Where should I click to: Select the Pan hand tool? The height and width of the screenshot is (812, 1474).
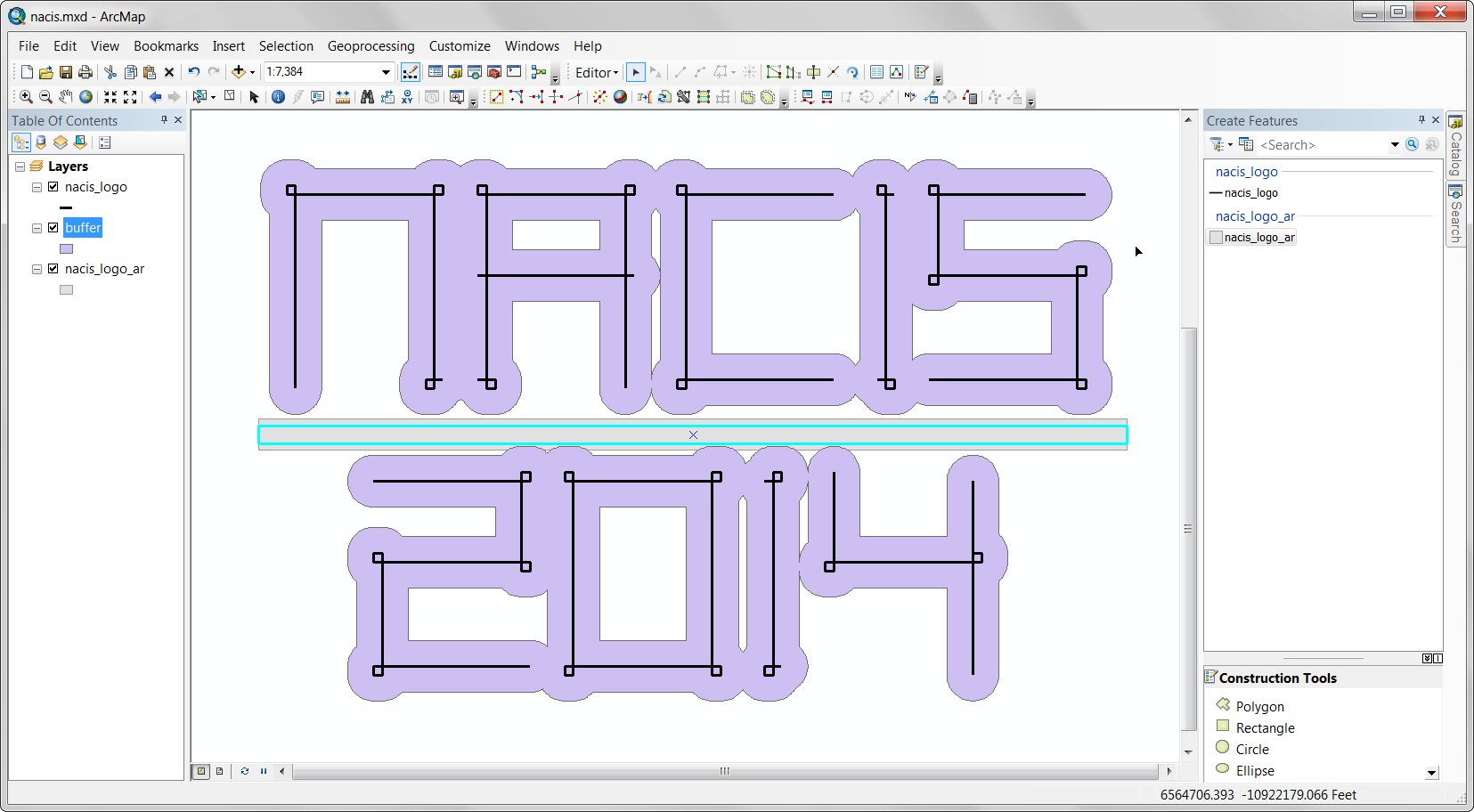(x=66, y=97)
